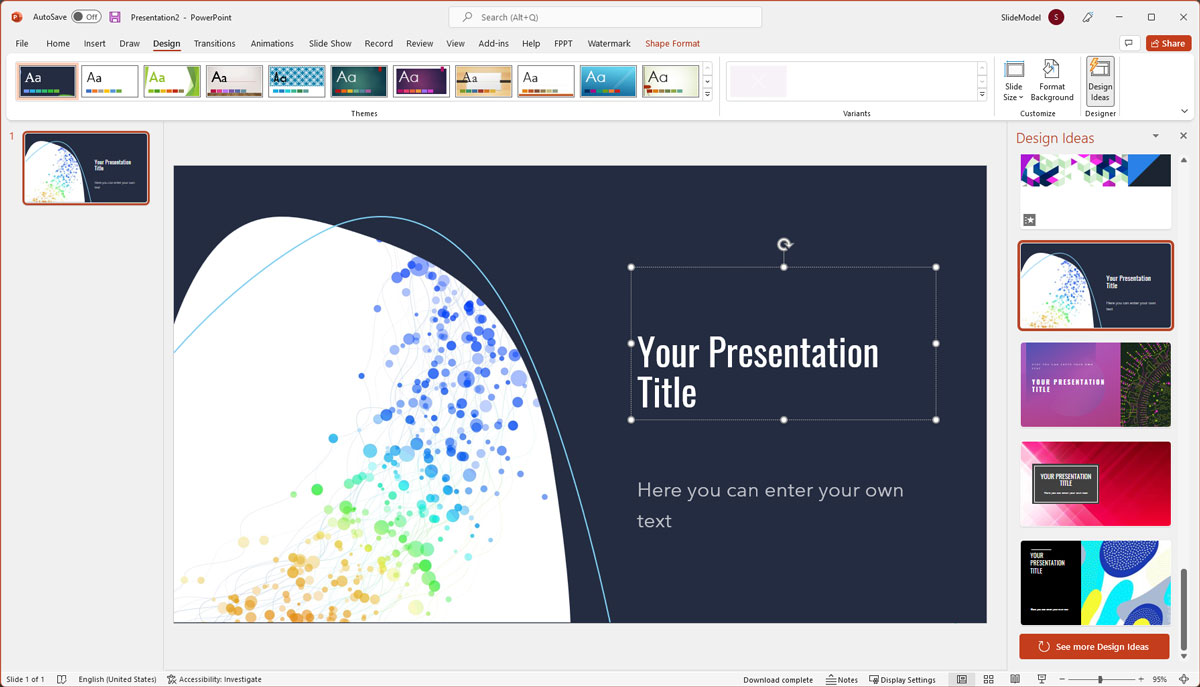Click the Share button
This screenshot has width=1200, height=687.
pyautogui.click(x=1168, y=43)
